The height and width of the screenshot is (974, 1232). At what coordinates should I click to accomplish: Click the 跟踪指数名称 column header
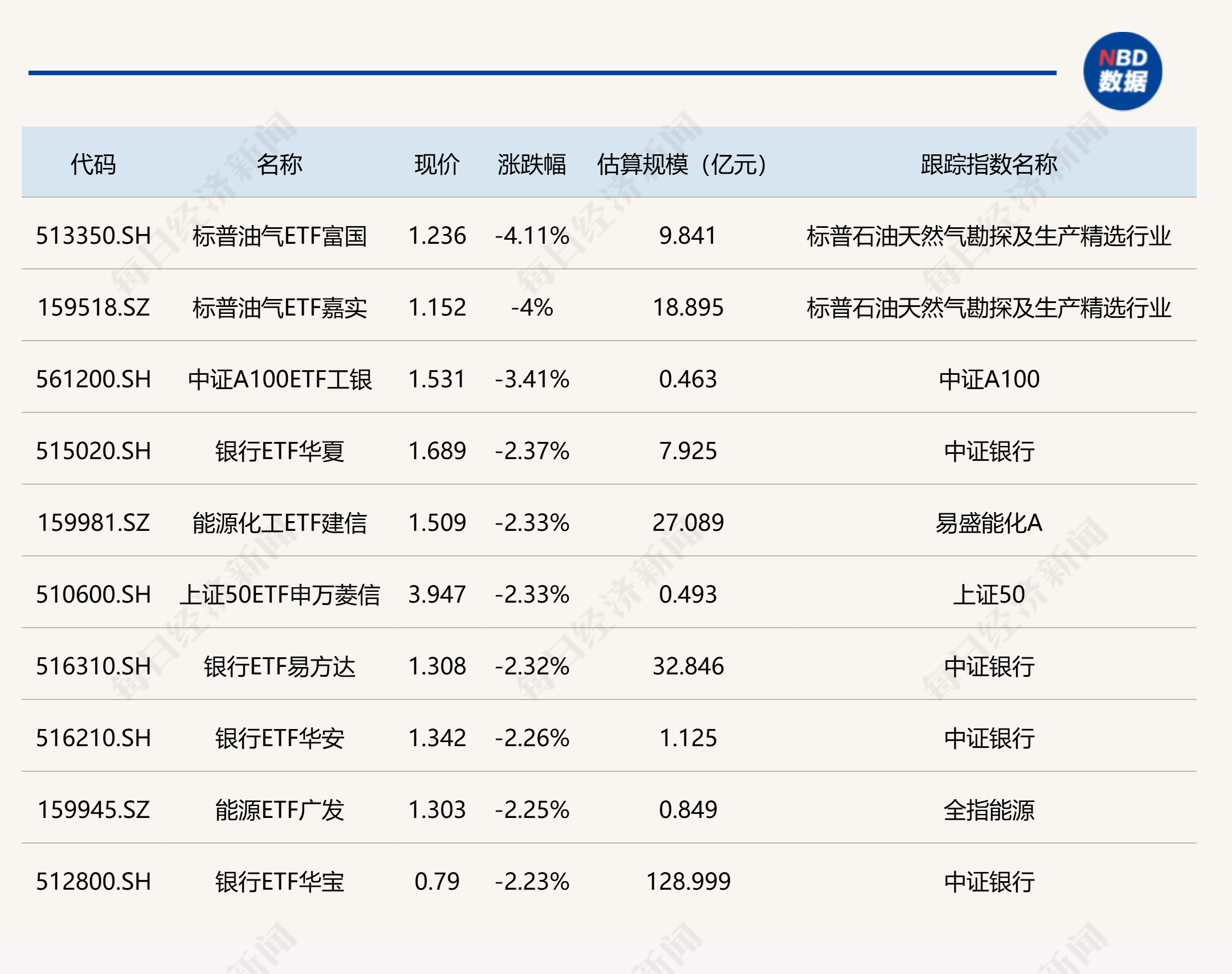(x=989, y=164)
